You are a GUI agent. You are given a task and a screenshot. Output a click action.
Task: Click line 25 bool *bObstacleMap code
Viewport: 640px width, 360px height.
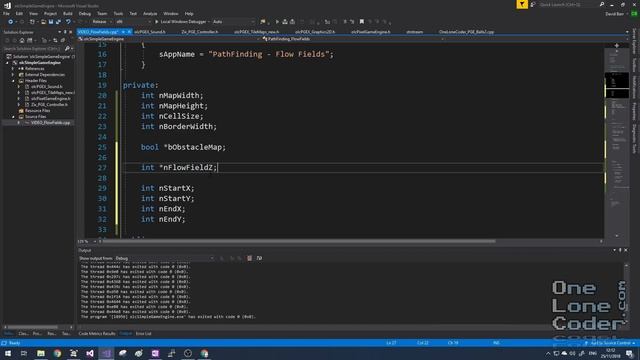(x=183, y=147)
